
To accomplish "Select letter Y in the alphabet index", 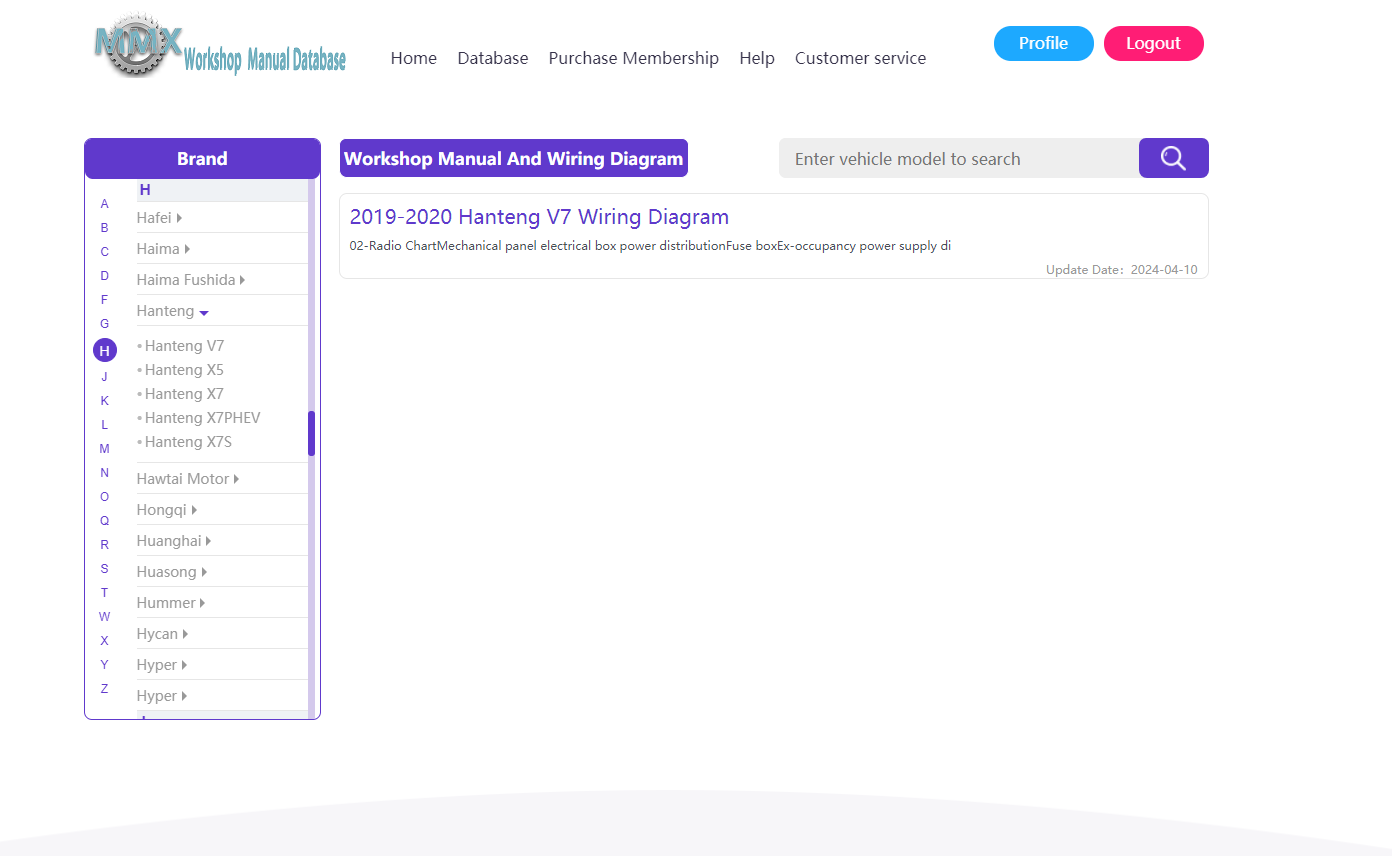I will 104,665.
